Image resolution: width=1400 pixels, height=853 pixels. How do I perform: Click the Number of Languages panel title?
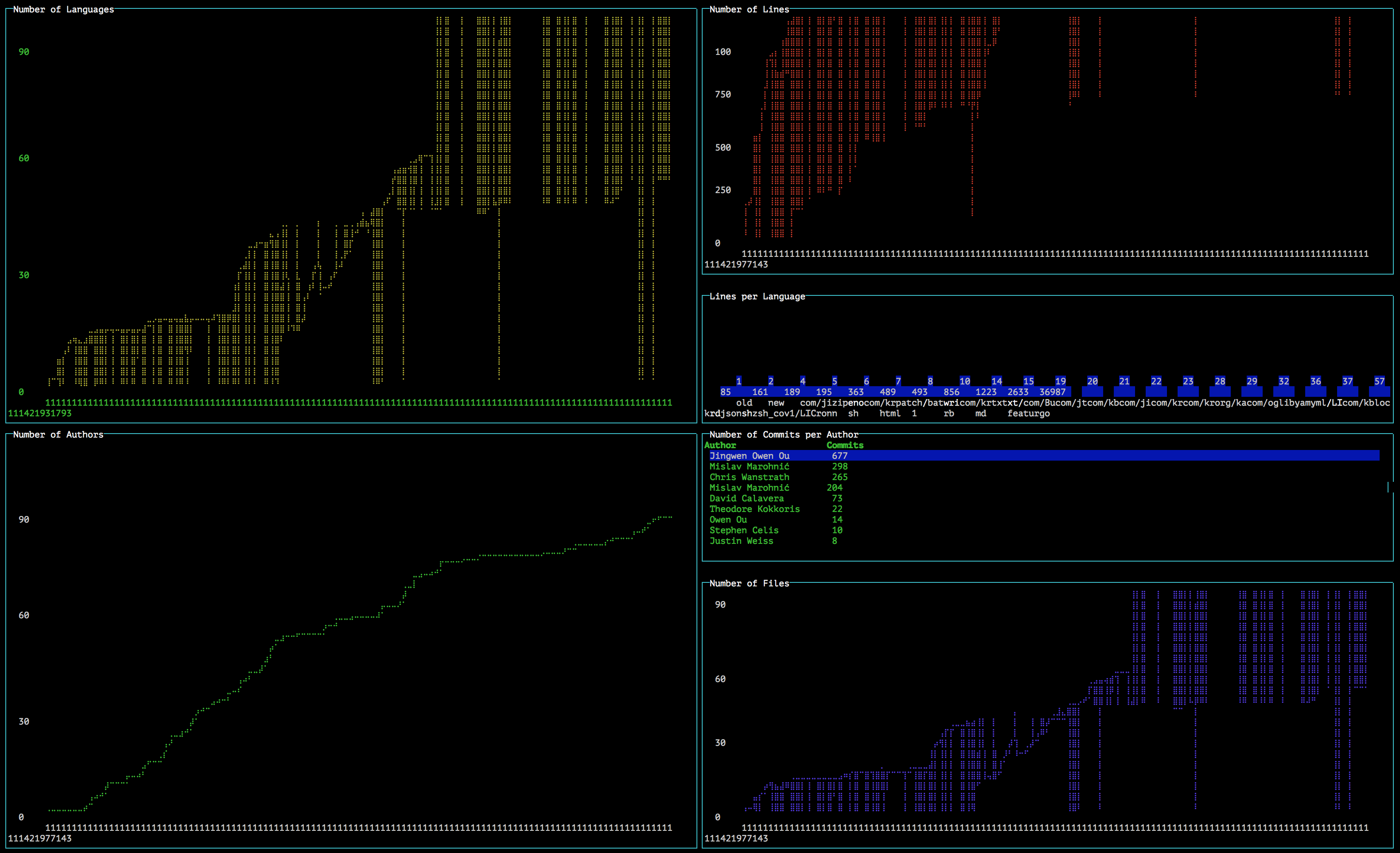tap(63, 9)
